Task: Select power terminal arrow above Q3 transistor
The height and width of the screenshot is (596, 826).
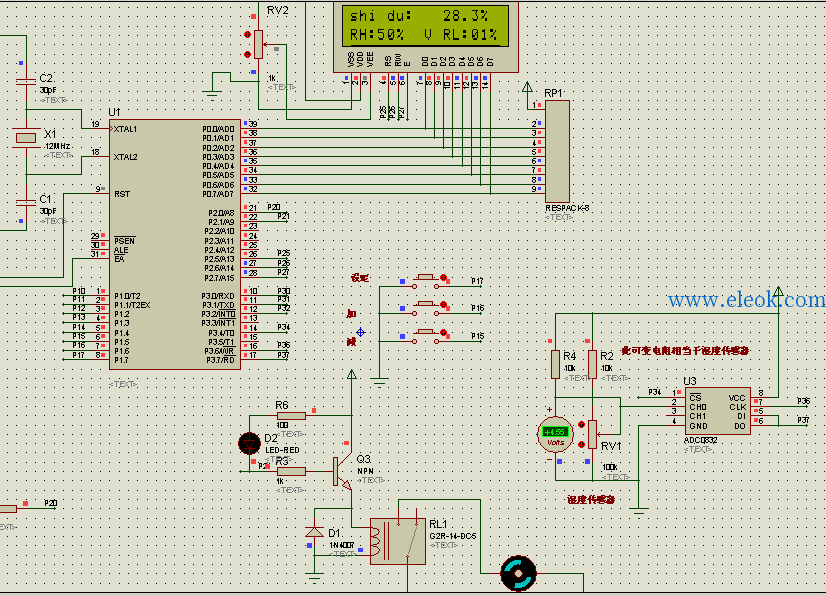Action: pos(351,375)
